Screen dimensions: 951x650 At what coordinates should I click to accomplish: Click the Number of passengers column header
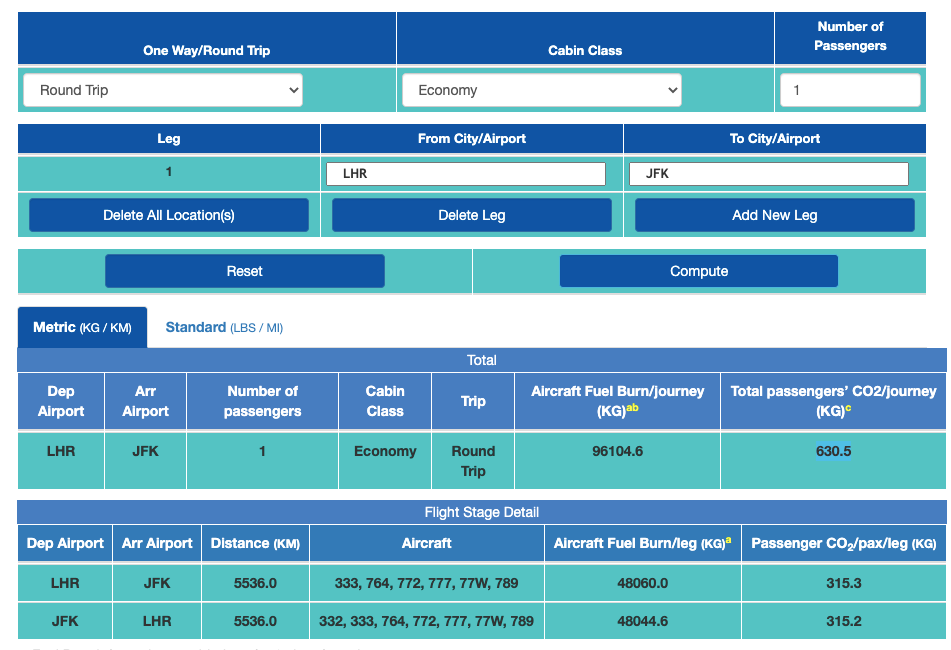263,401
